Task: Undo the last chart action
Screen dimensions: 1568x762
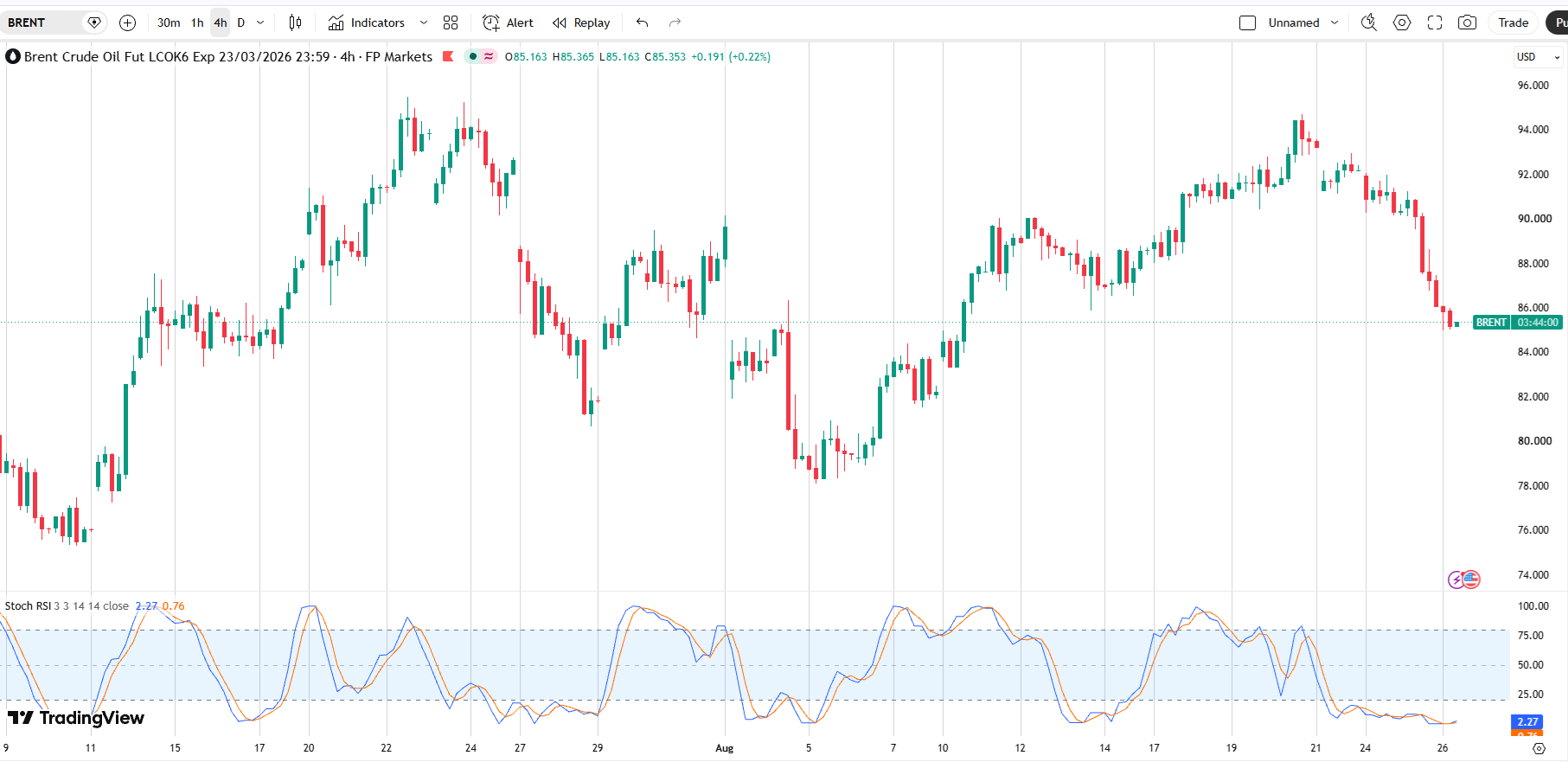Action: pyautogui.click(x=642, y=22)
